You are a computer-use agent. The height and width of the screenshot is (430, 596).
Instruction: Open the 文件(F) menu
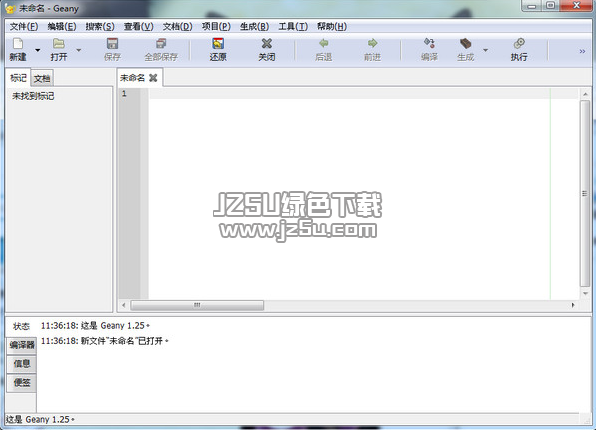[24, 27]
